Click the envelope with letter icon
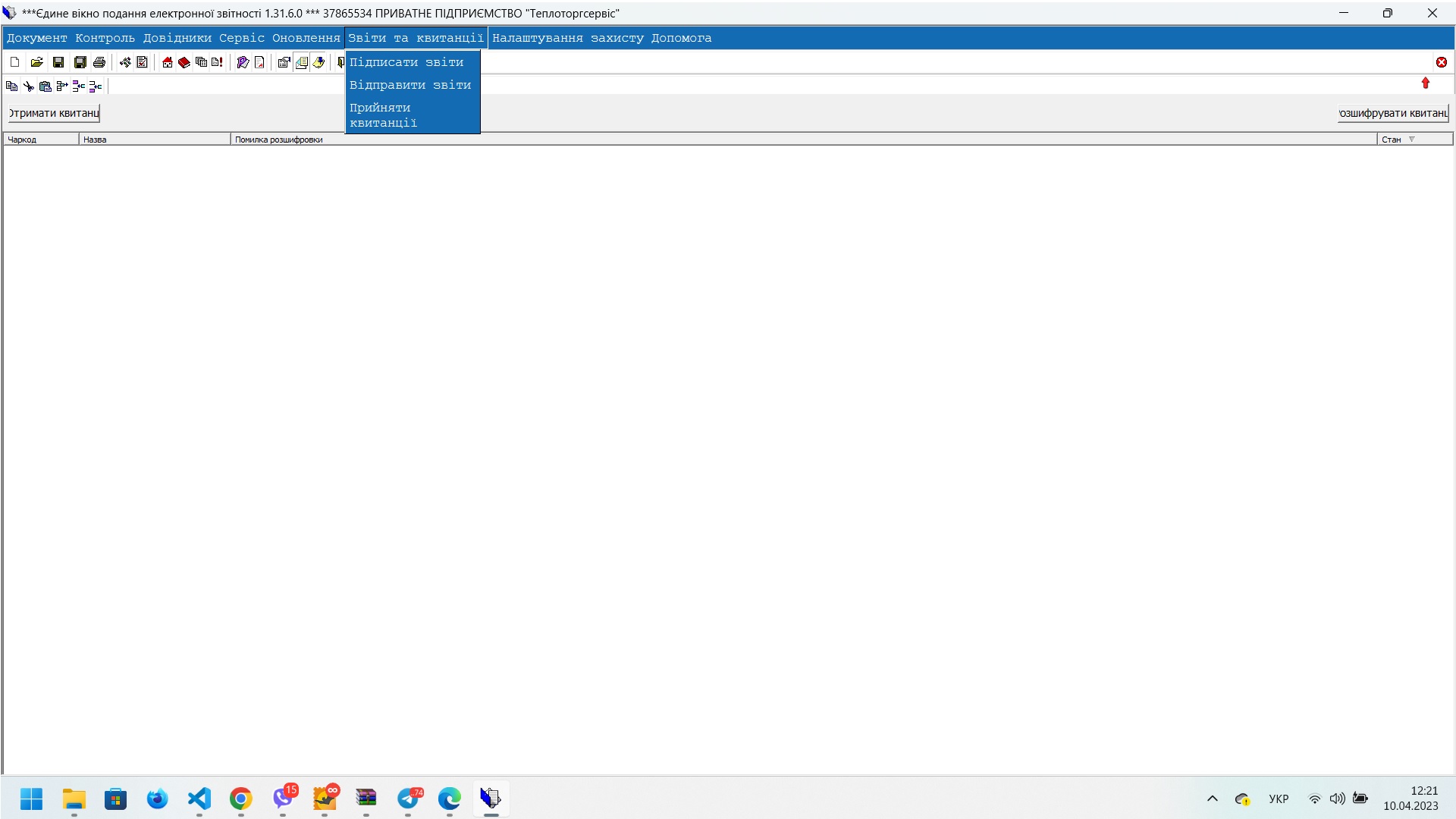 (x=302, y=62)
